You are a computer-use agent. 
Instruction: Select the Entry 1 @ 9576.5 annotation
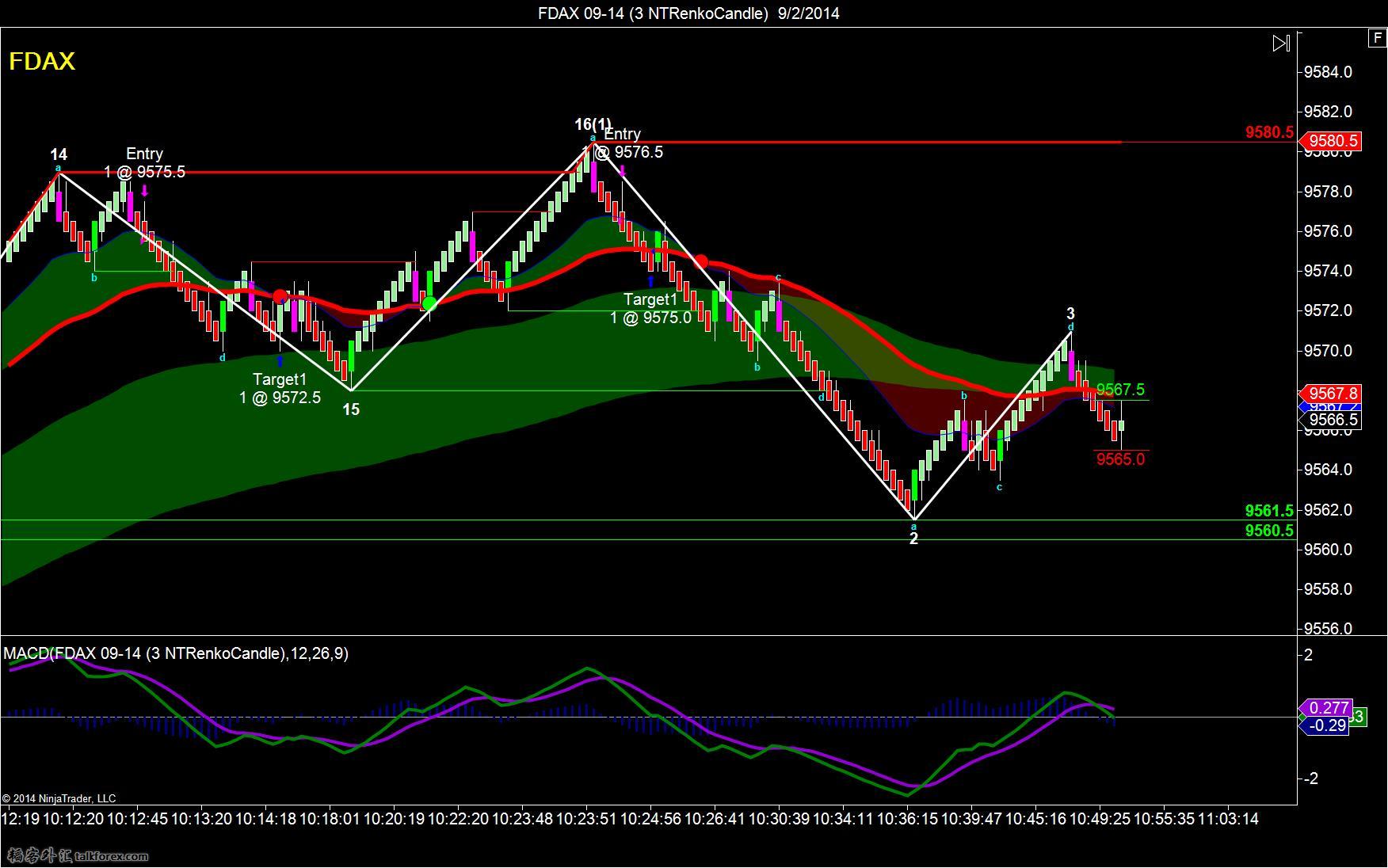pyautogui.click(x=623, y=143)
